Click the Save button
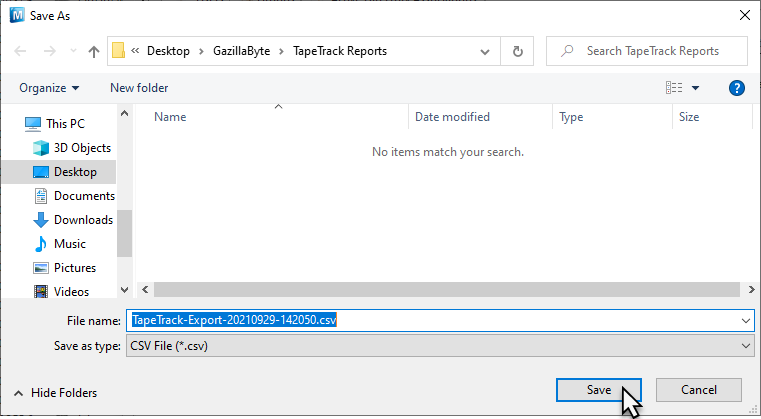Image resolution: width=761 pixels, height=419 pixels. click(x=598, y=390)
